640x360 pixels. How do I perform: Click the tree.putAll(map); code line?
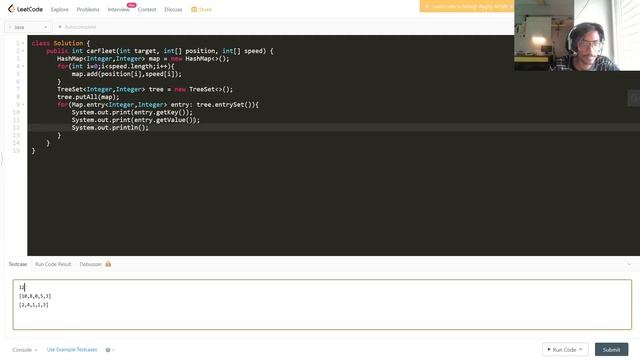pyautogui.click(x=88, y=97)
